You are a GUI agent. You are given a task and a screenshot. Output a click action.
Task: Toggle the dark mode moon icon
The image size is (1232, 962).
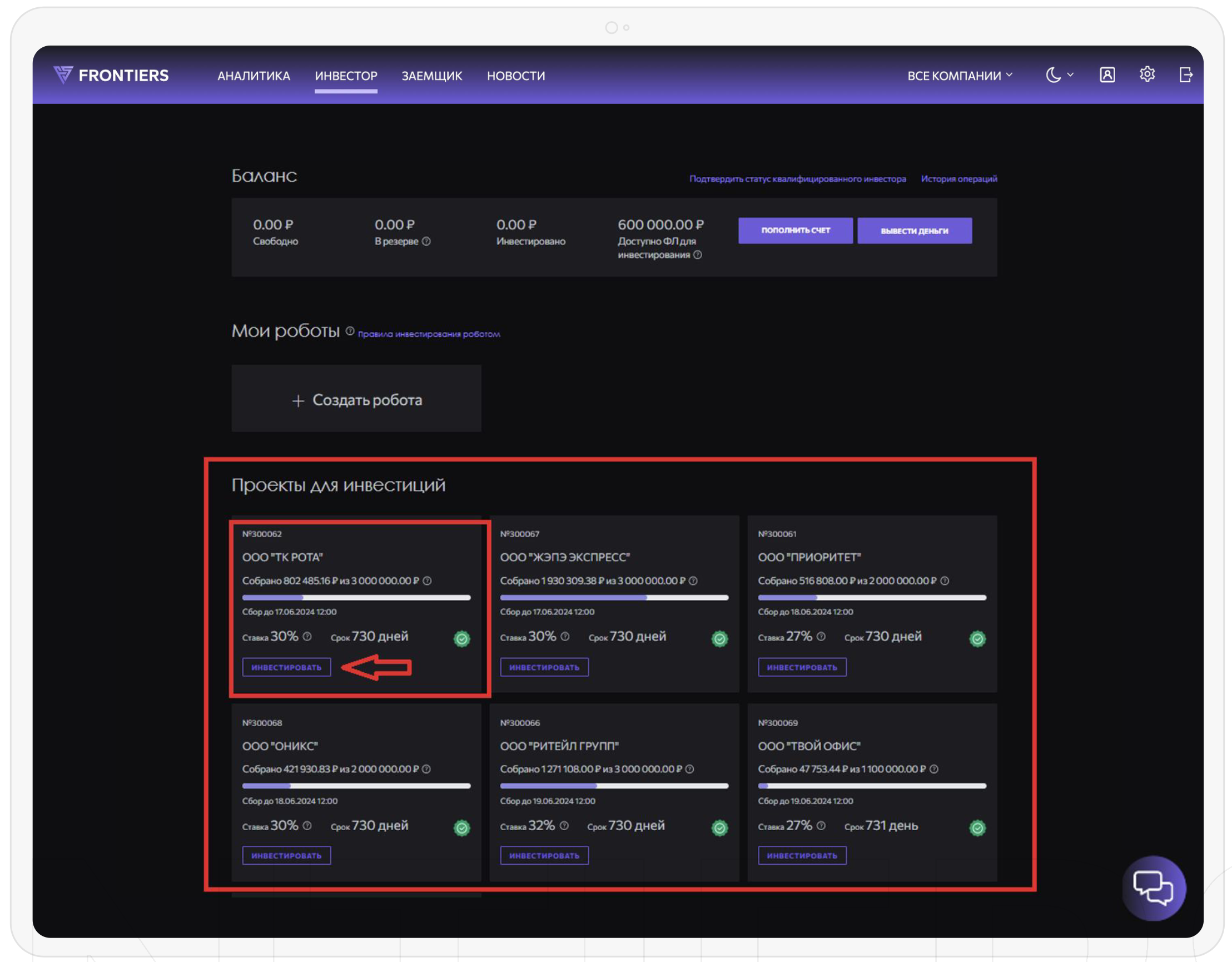coord(1053,75)
